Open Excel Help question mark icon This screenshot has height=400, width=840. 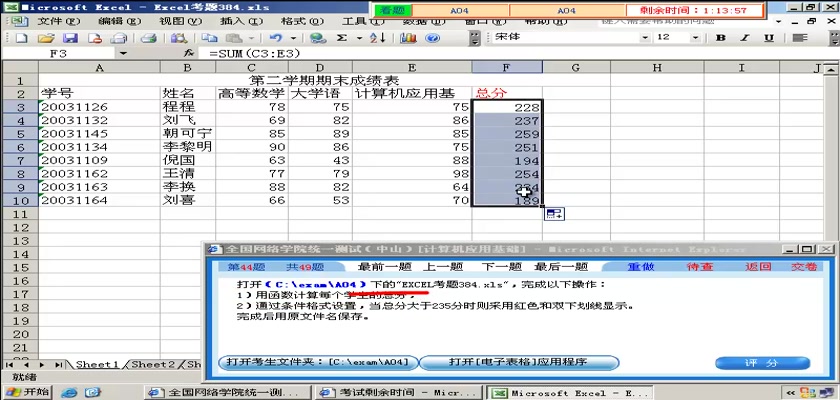(x=433, y=38)
